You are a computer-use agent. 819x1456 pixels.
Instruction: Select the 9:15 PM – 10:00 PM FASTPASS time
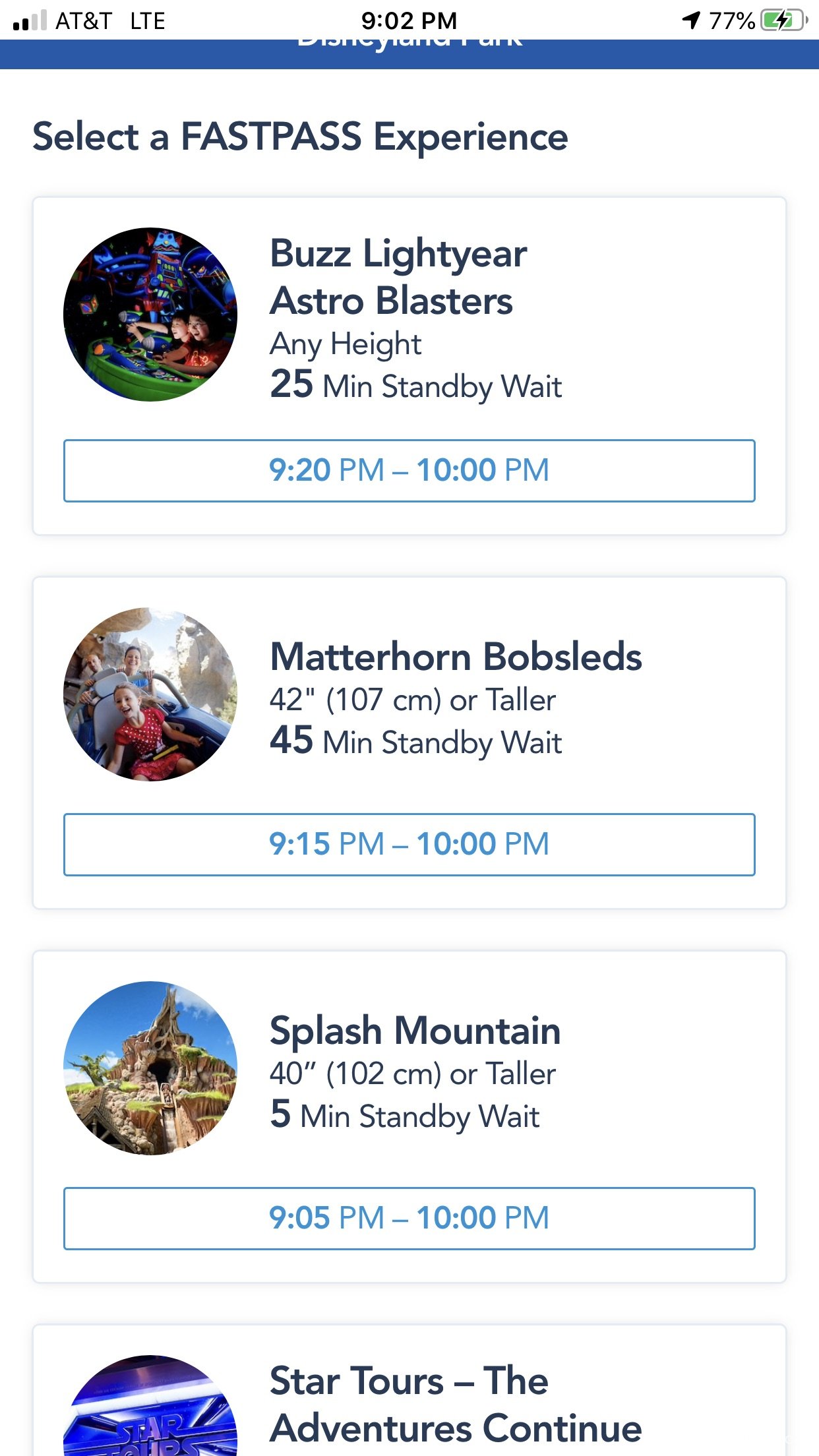pos(409,845)
